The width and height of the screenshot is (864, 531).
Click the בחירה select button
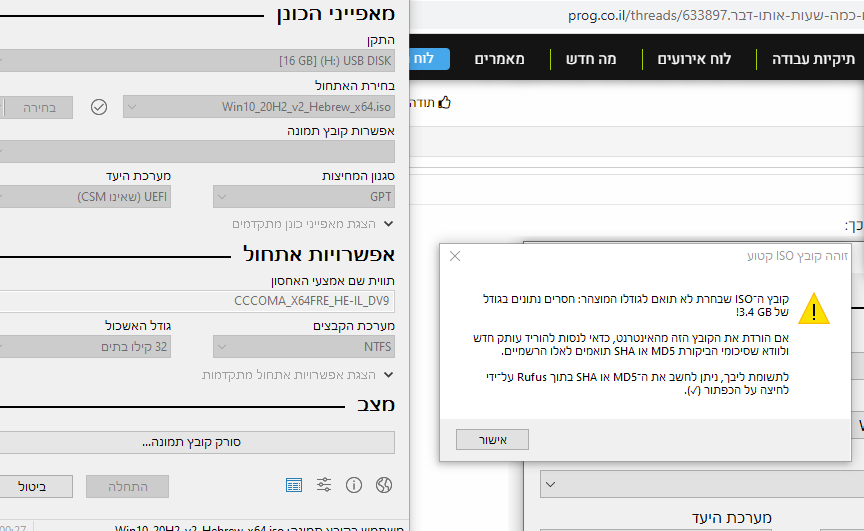point(39,107)
